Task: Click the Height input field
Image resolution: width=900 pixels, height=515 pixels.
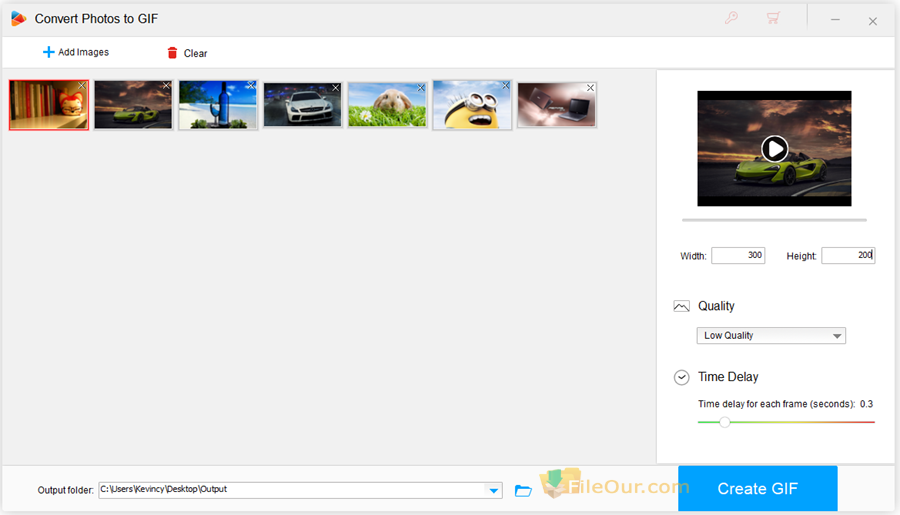Action: point(848,255)
